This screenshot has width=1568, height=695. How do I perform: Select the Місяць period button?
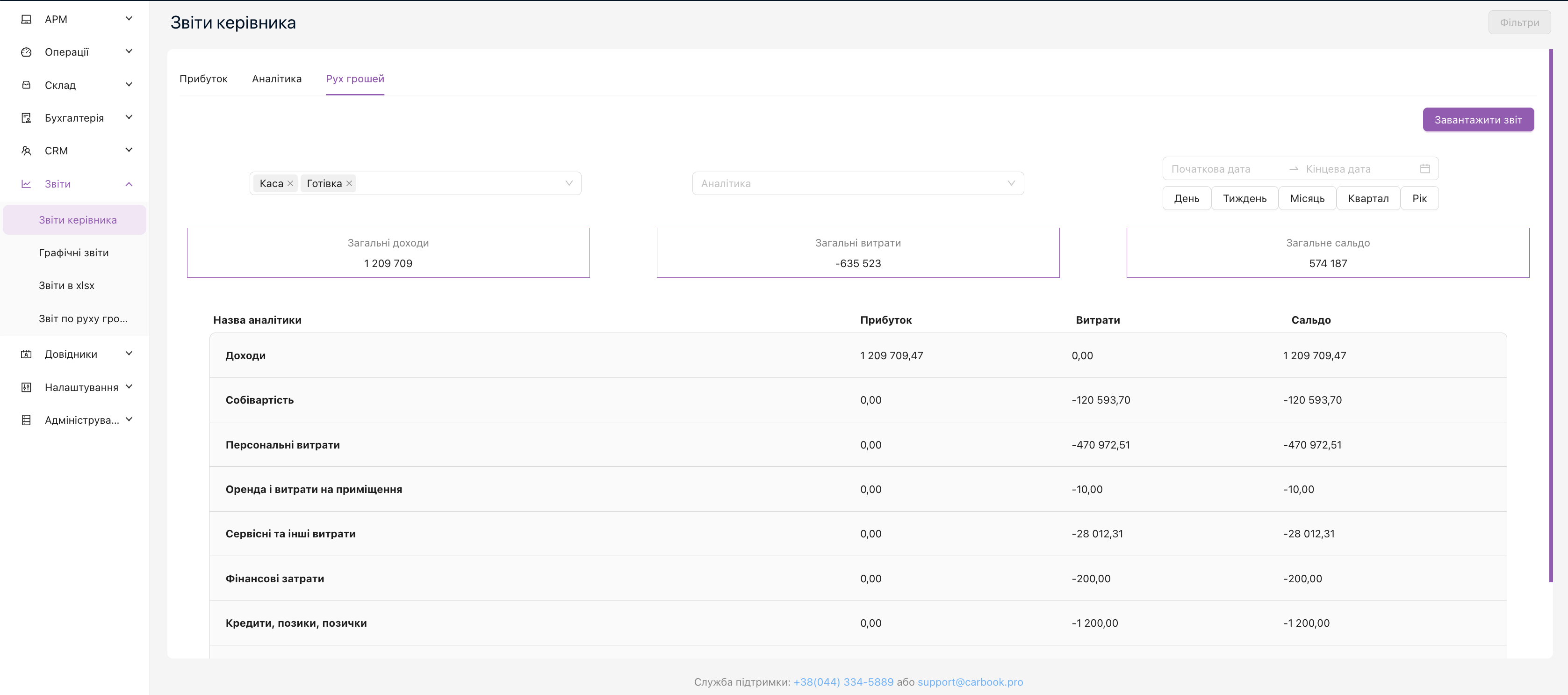point(1307,199)
